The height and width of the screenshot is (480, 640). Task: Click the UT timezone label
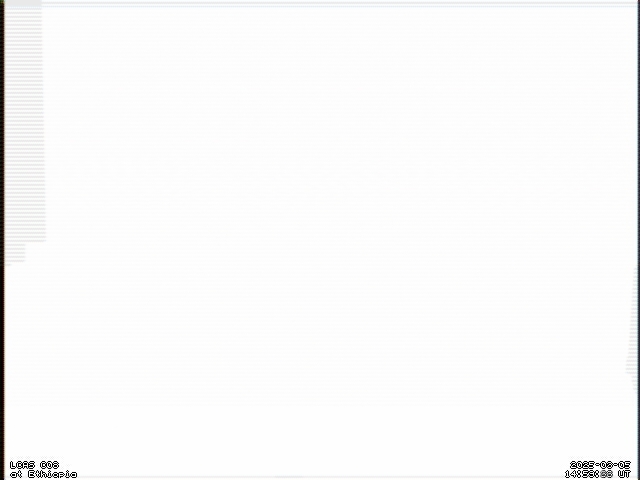coord(624,474)
